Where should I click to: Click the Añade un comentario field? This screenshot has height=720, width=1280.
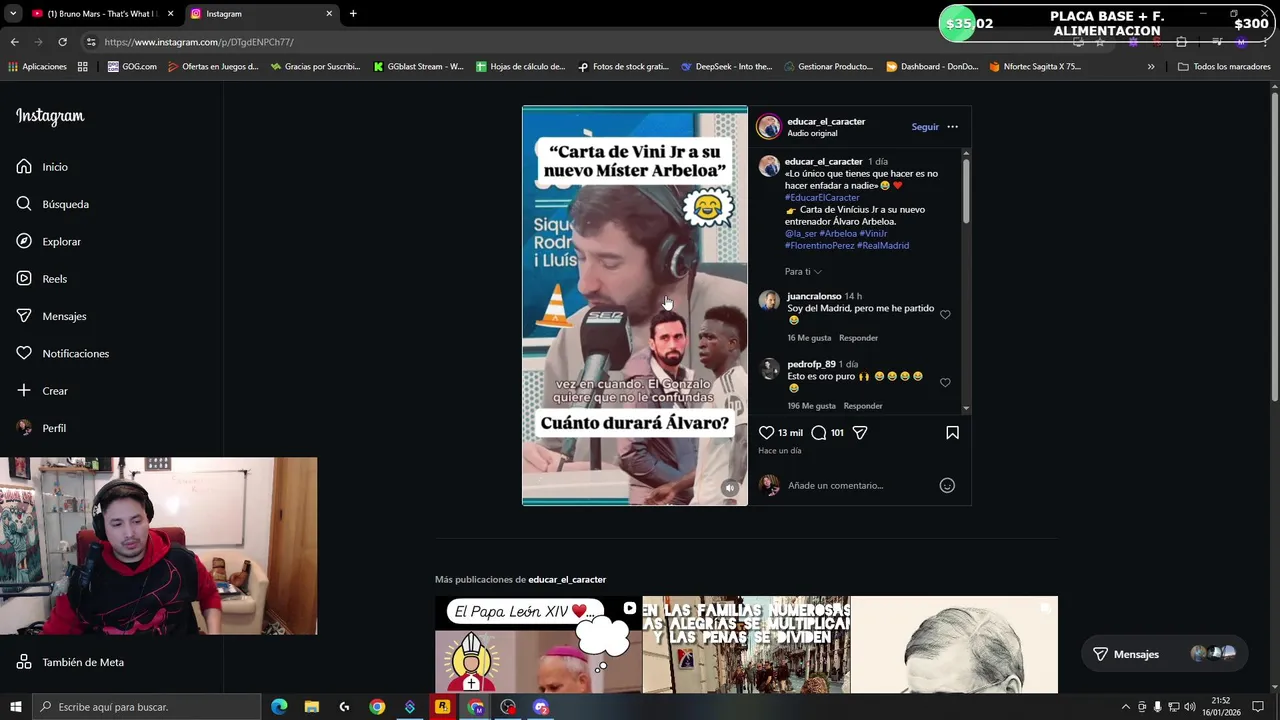coord(860,486)
